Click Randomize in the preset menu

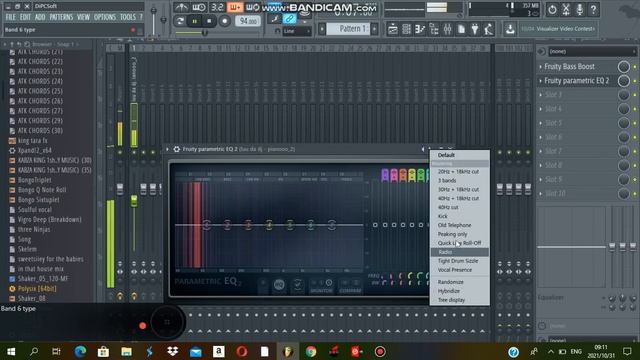451,282
